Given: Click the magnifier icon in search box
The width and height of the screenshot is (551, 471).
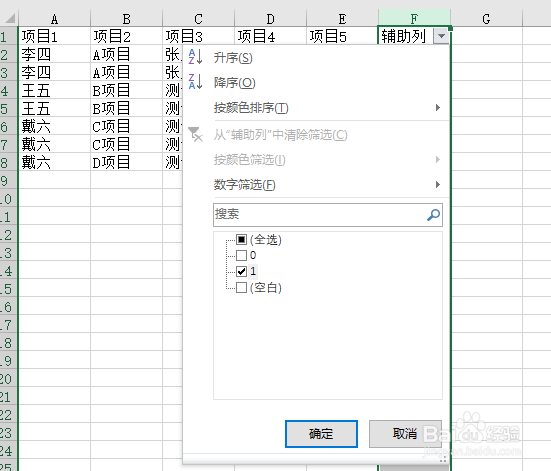Looking at the screenshot, I should tap(433, 215).
